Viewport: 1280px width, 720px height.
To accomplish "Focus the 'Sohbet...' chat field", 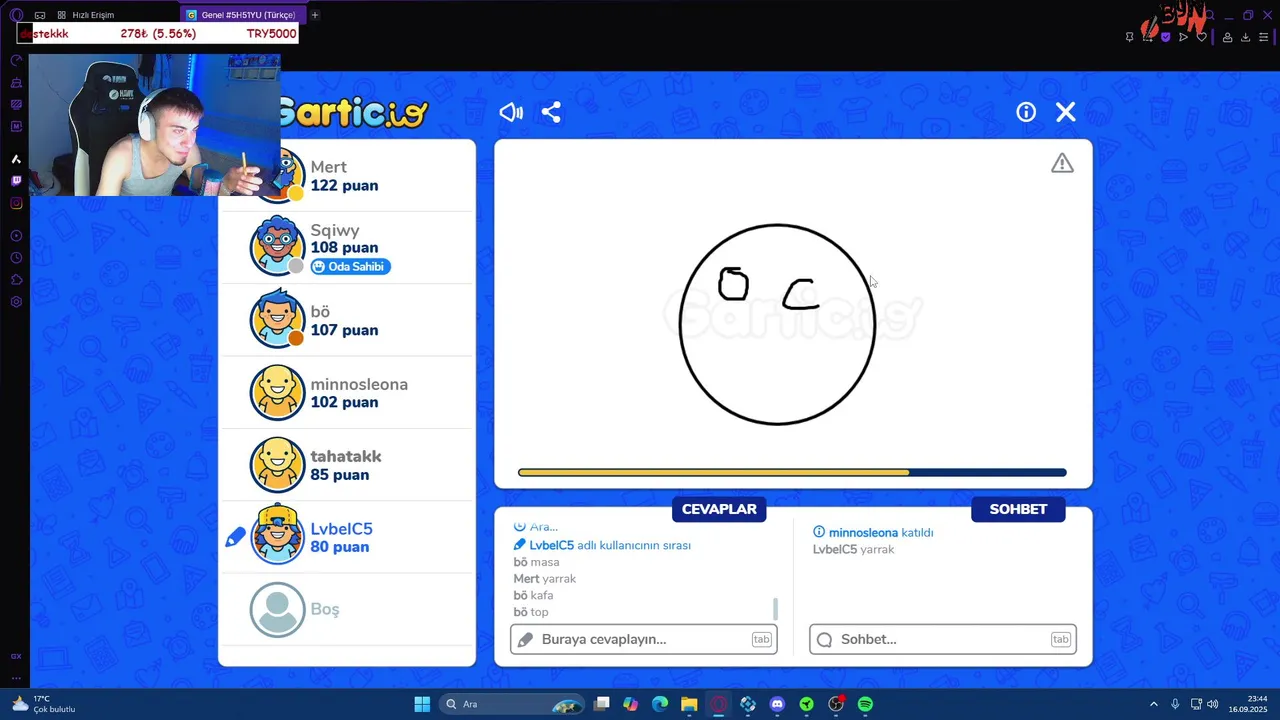I will coord(943,640).
